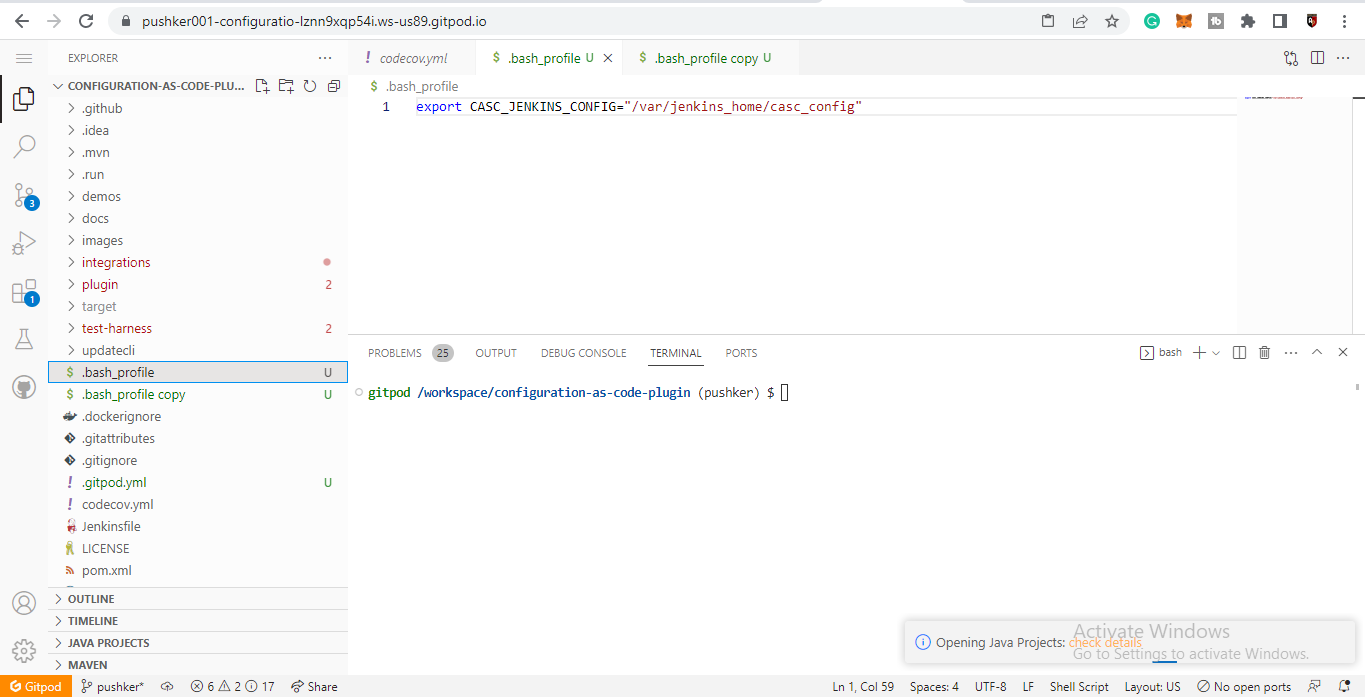This screenshot has height=697, width=1365.
Task: Split the editor to the right
Action: (x=1317, y=57)
